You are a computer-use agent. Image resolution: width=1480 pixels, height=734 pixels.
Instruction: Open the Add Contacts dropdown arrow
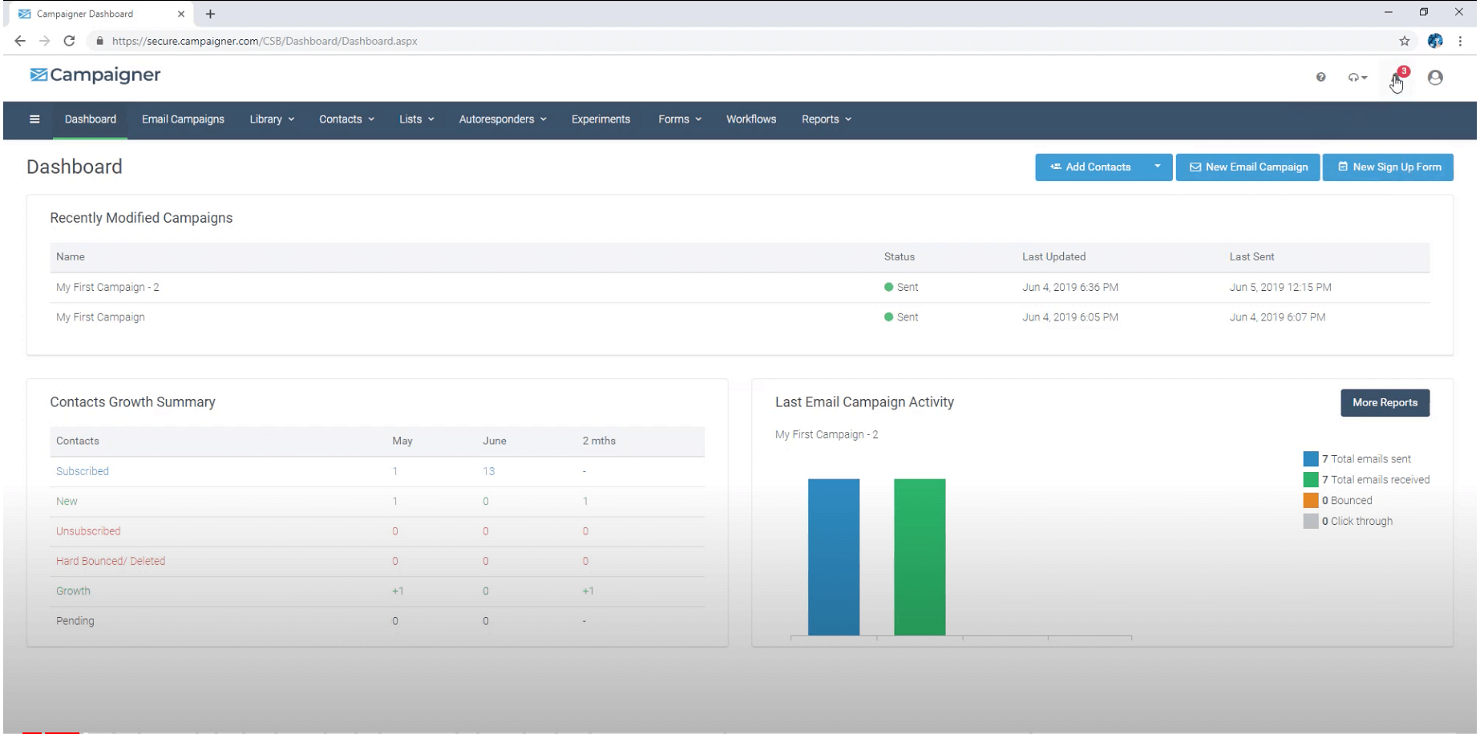coord(1158,167)
